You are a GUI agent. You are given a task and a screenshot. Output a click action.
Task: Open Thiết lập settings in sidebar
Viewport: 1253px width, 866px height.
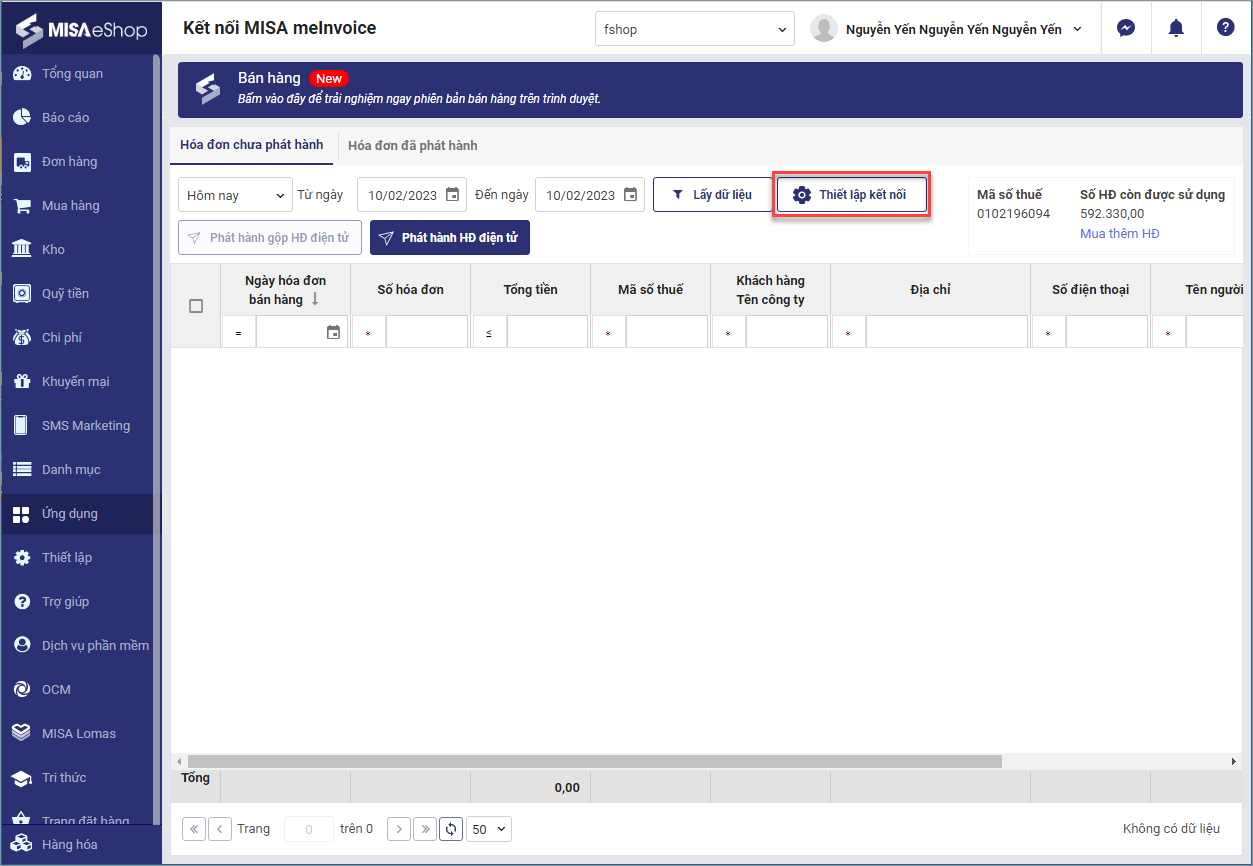76,558
